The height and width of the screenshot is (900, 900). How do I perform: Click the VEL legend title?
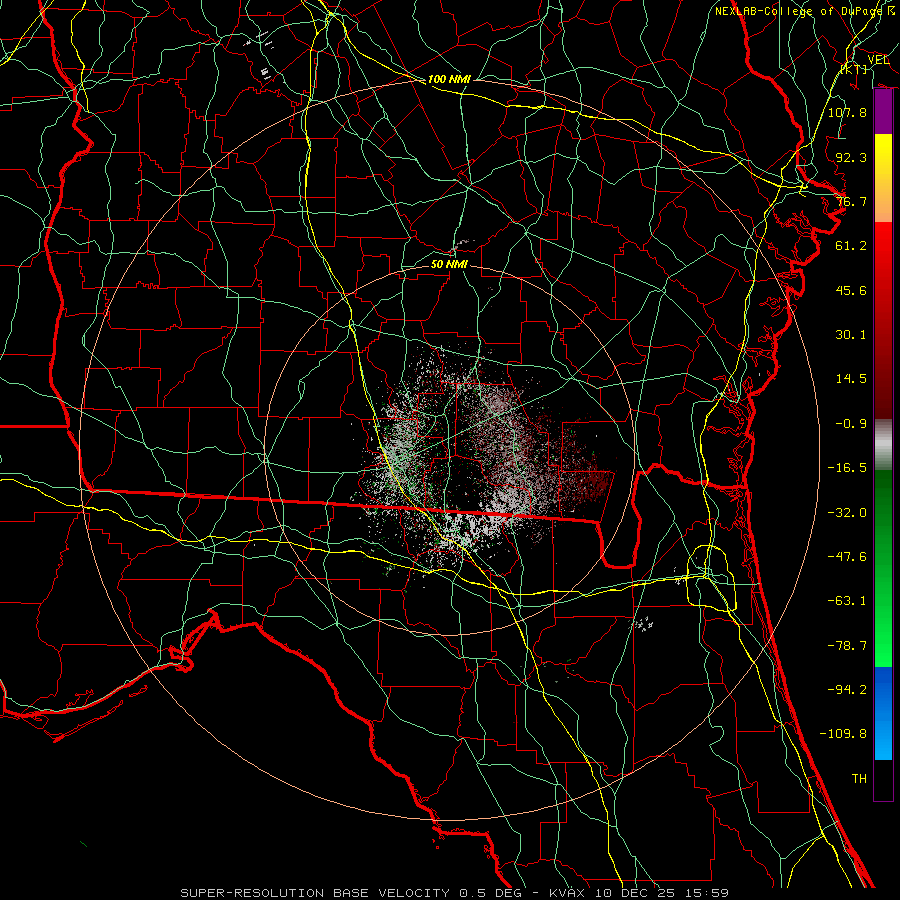[x=878, y=60]
